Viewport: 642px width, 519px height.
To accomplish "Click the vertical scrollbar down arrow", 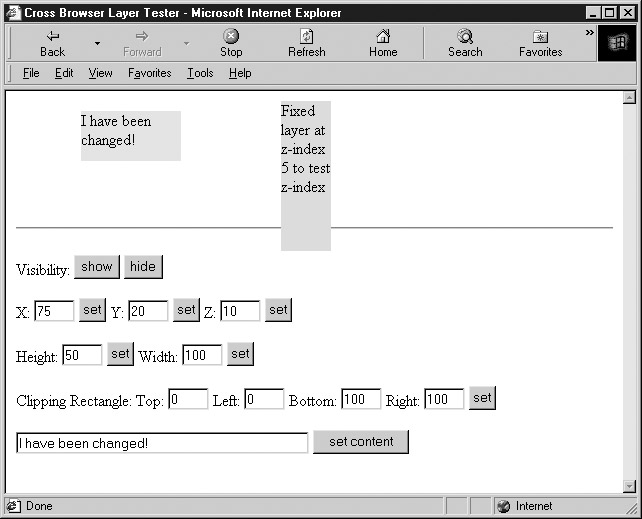I will point(629,486).
